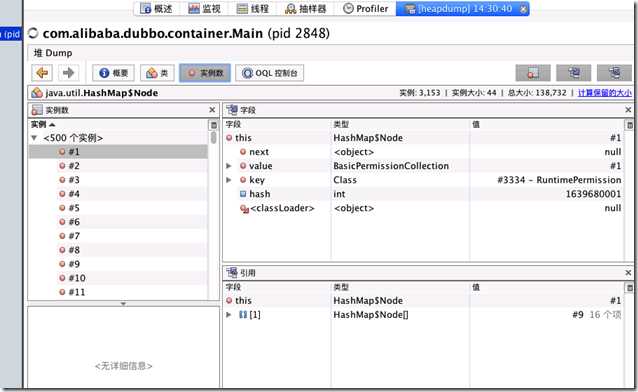Click the HashMap$Node[] type cell
This screenshot has height=392, width=638.
[x=371, y=315]
